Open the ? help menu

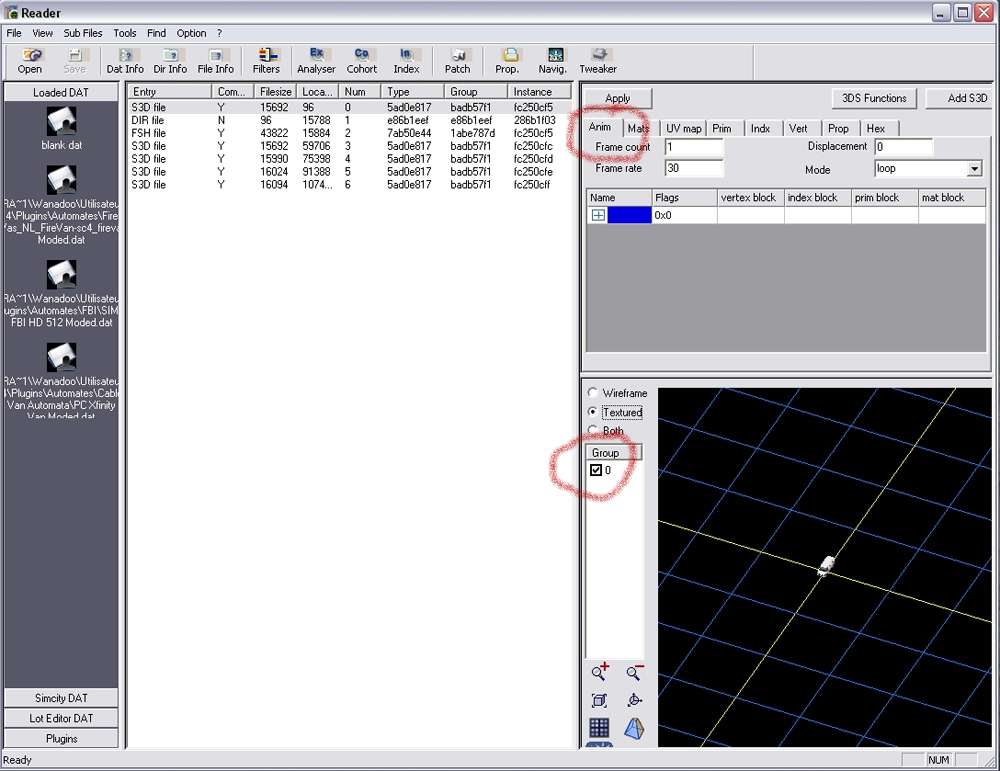tap(219, 33)
